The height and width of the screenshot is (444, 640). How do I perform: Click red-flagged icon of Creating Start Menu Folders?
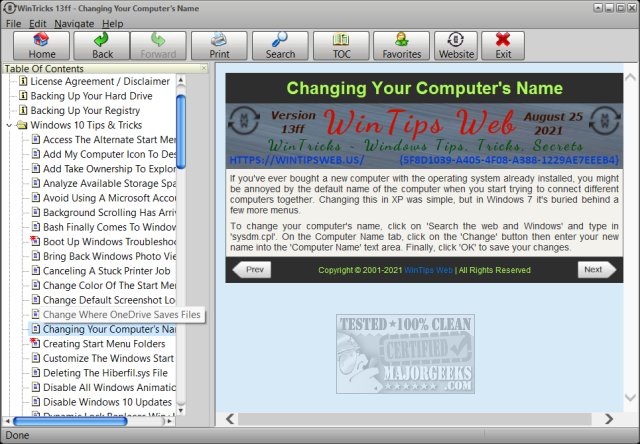(x=35, y=343)
